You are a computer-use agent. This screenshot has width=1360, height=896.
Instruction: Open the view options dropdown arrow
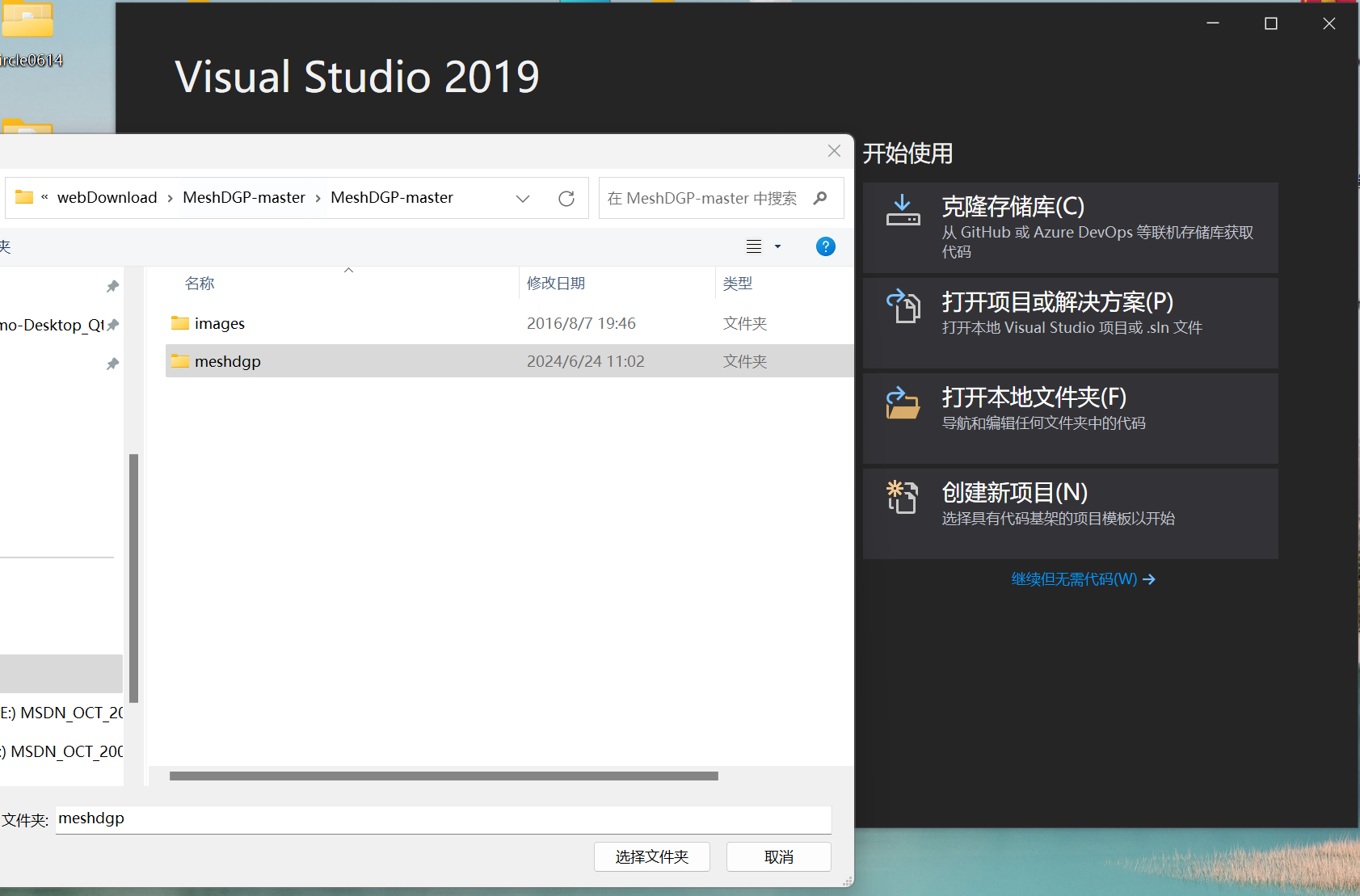777,246
